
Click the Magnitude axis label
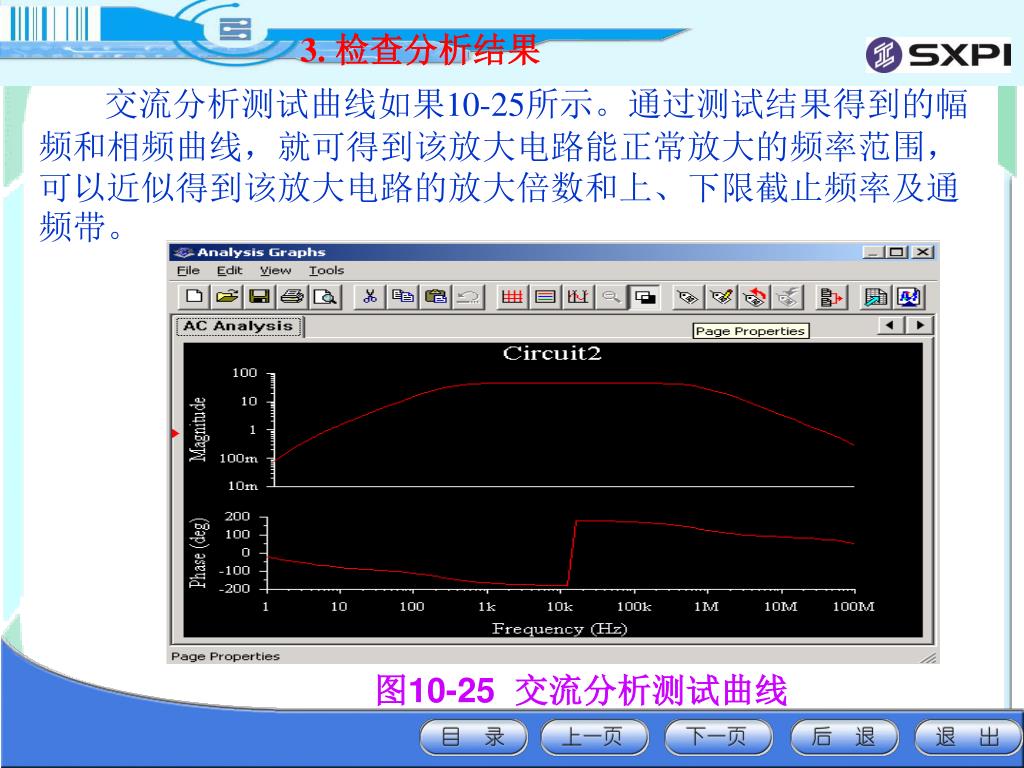(198, 429)
